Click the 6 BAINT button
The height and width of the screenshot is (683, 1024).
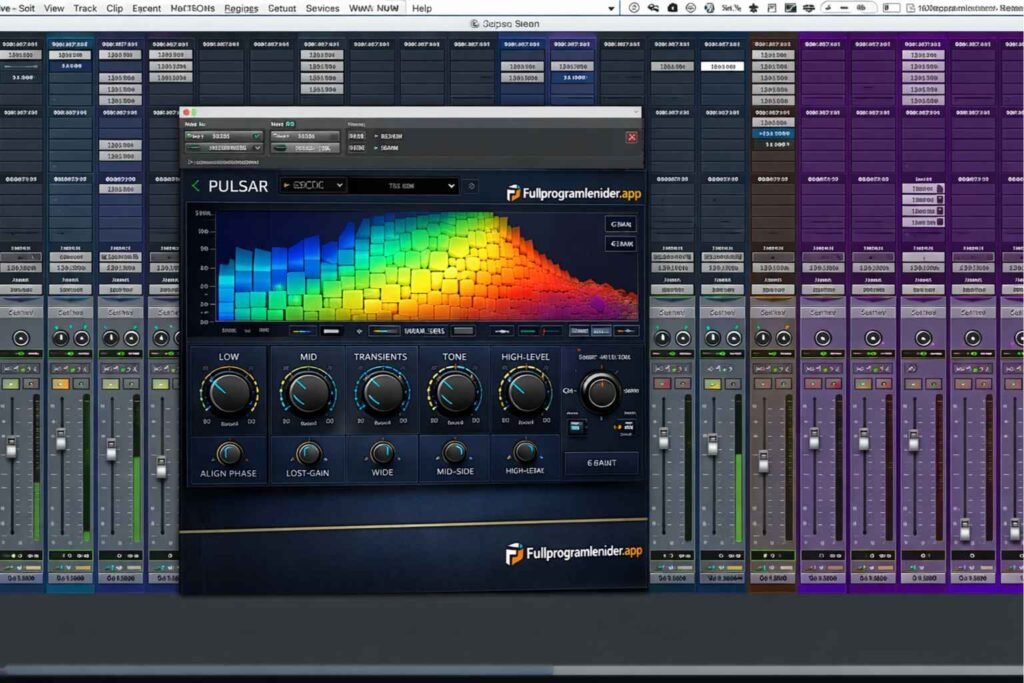click(601, 463)
